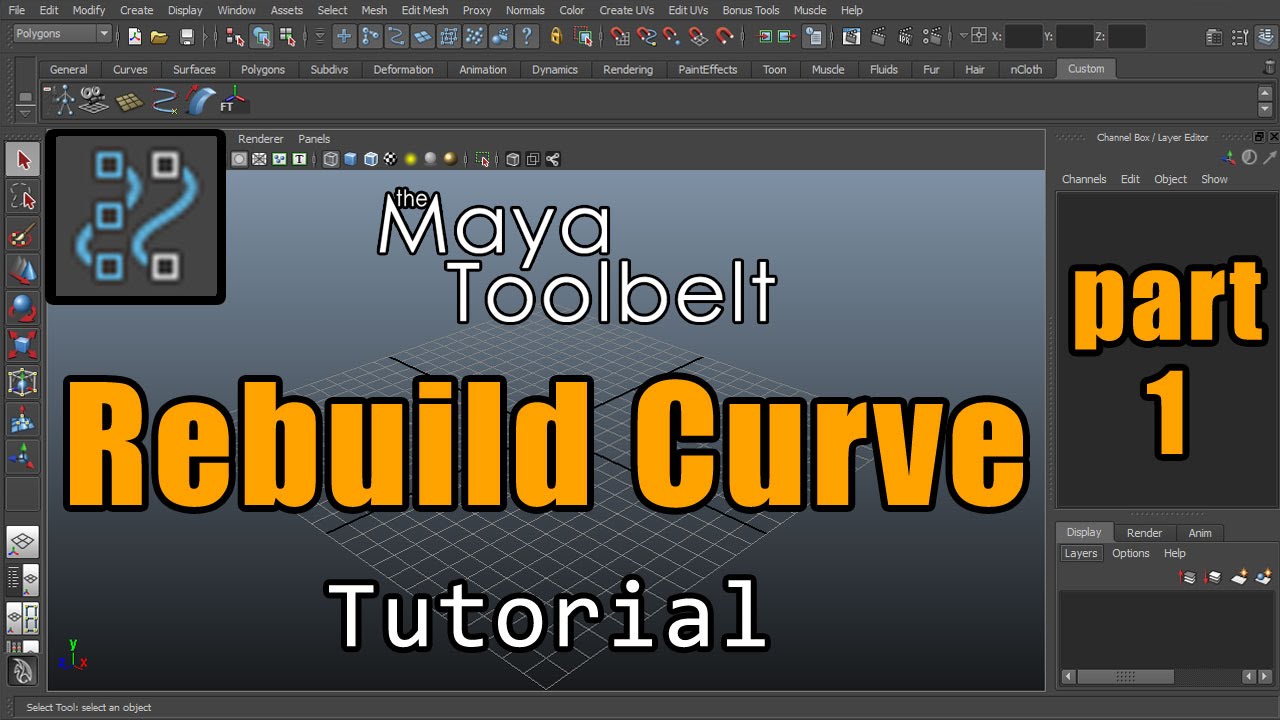Click Show in Channel Box header
The height and width of the screenshot is (720, 1280).
[x=1214, y=179]
